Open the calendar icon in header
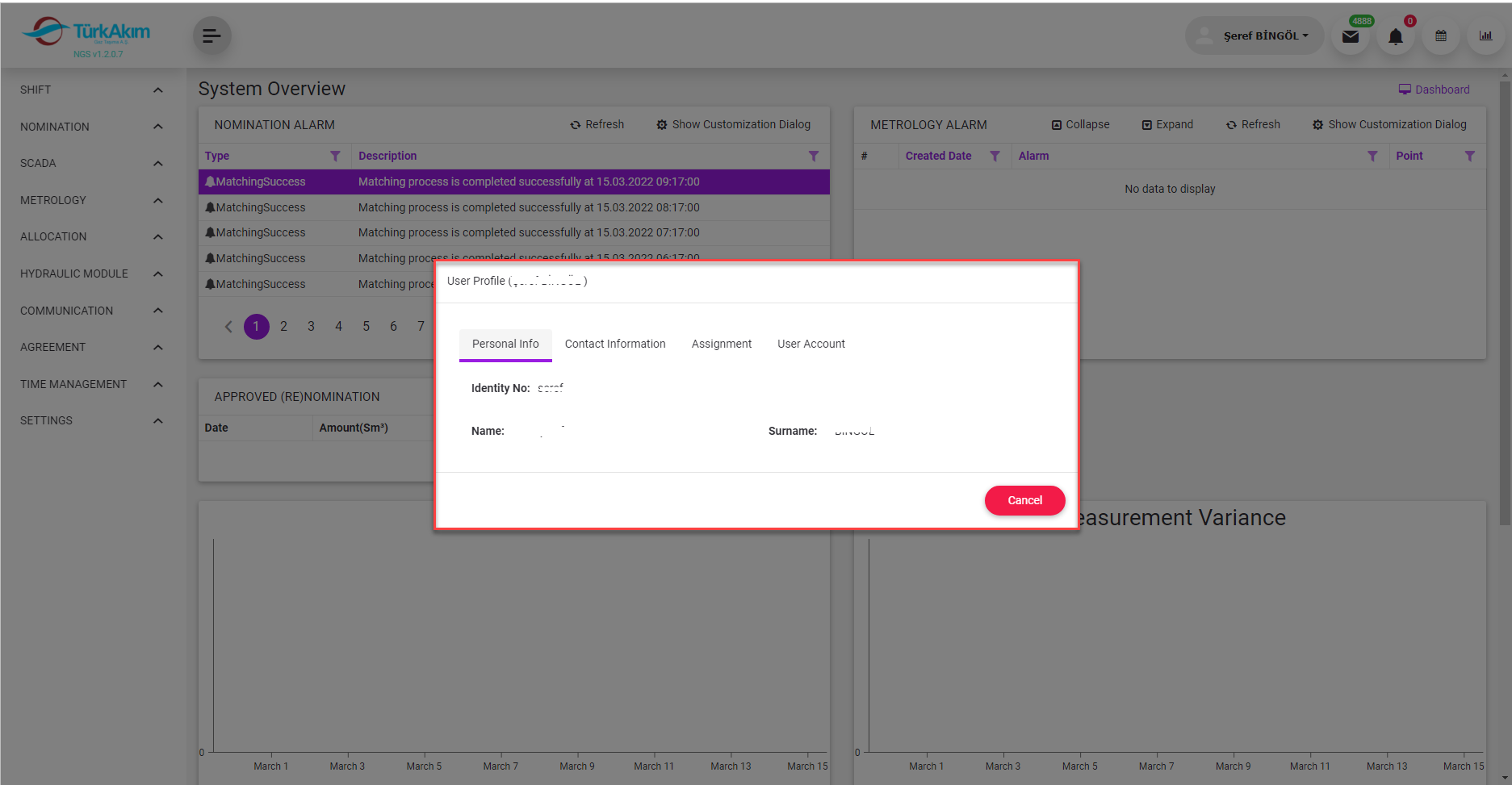1512x785 pixels. click(1440, 36)
